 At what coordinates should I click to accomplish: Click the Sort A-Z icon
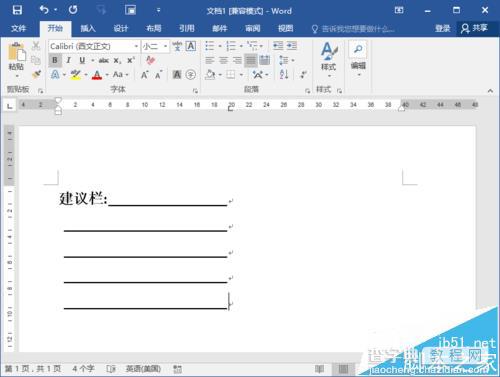(x=284, y=74)
